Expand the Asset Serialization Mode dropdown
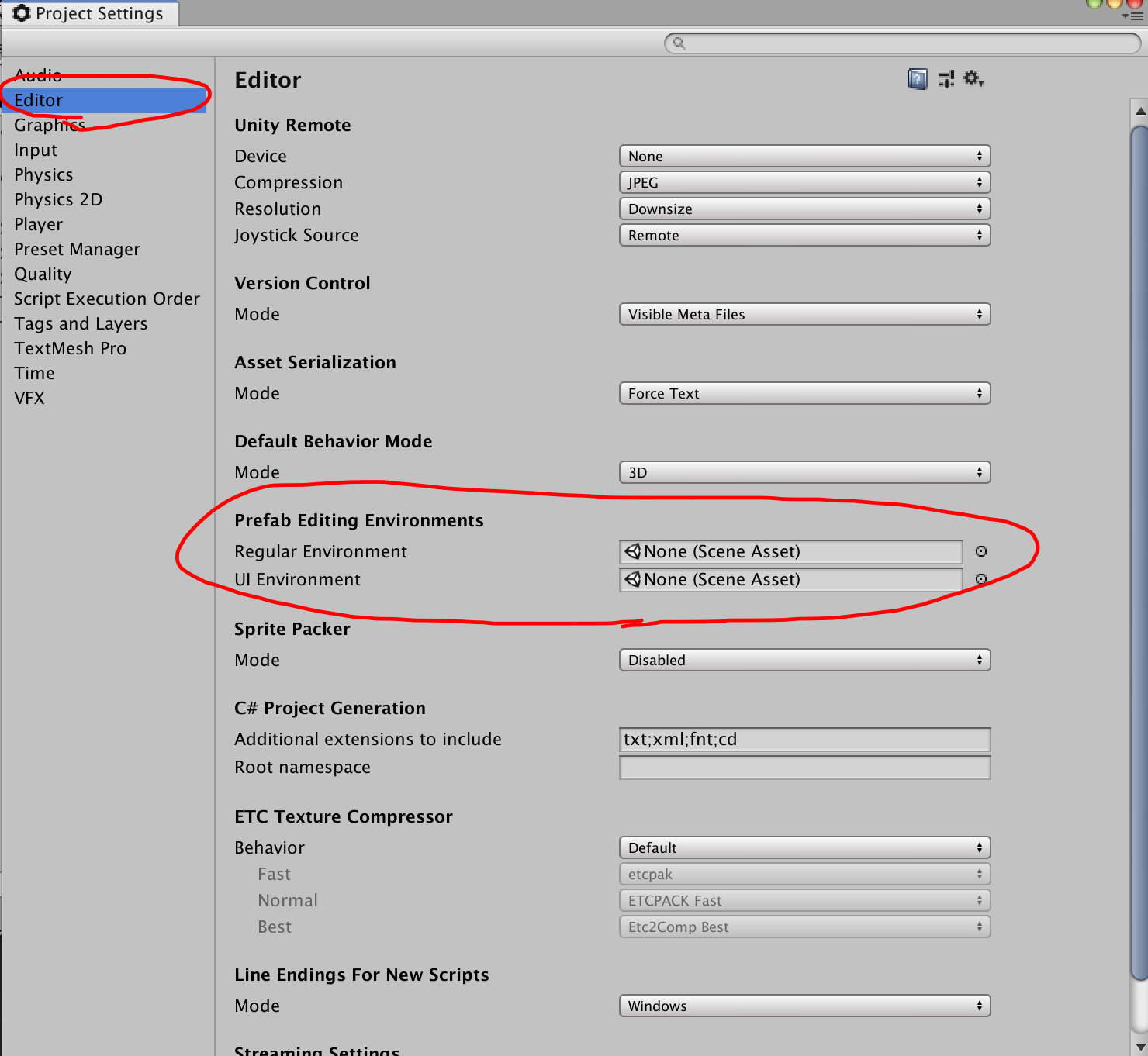 pos(804,393)
